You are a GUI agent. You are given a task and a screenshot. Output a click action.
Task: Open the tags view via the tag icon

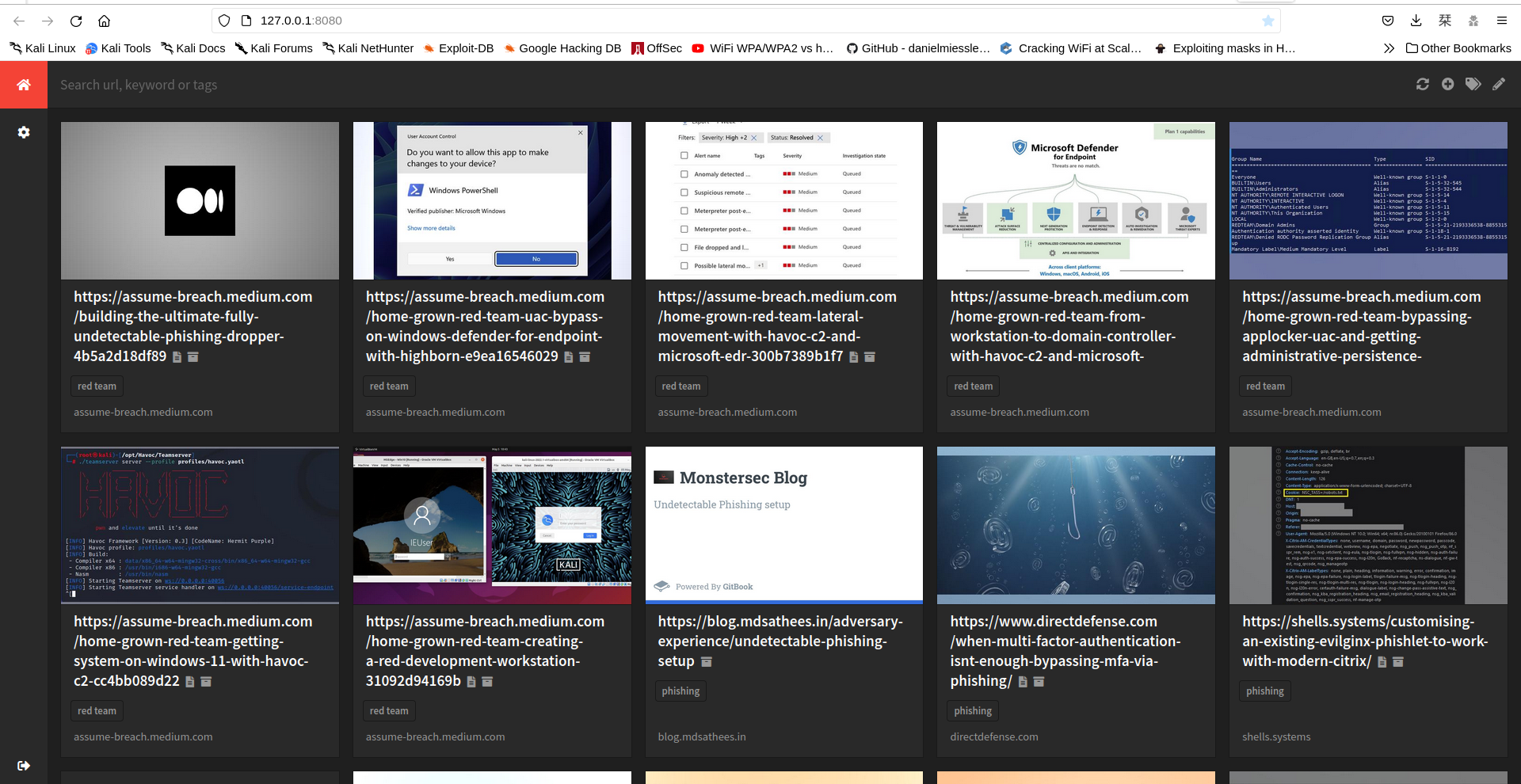click(x=1474, y=84)
